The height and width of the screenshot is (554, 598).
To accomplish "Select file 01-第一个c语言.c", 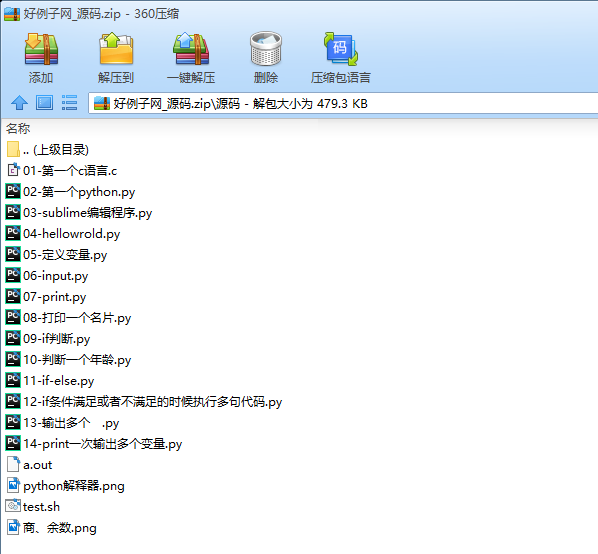I will click(x=62, y=170).
